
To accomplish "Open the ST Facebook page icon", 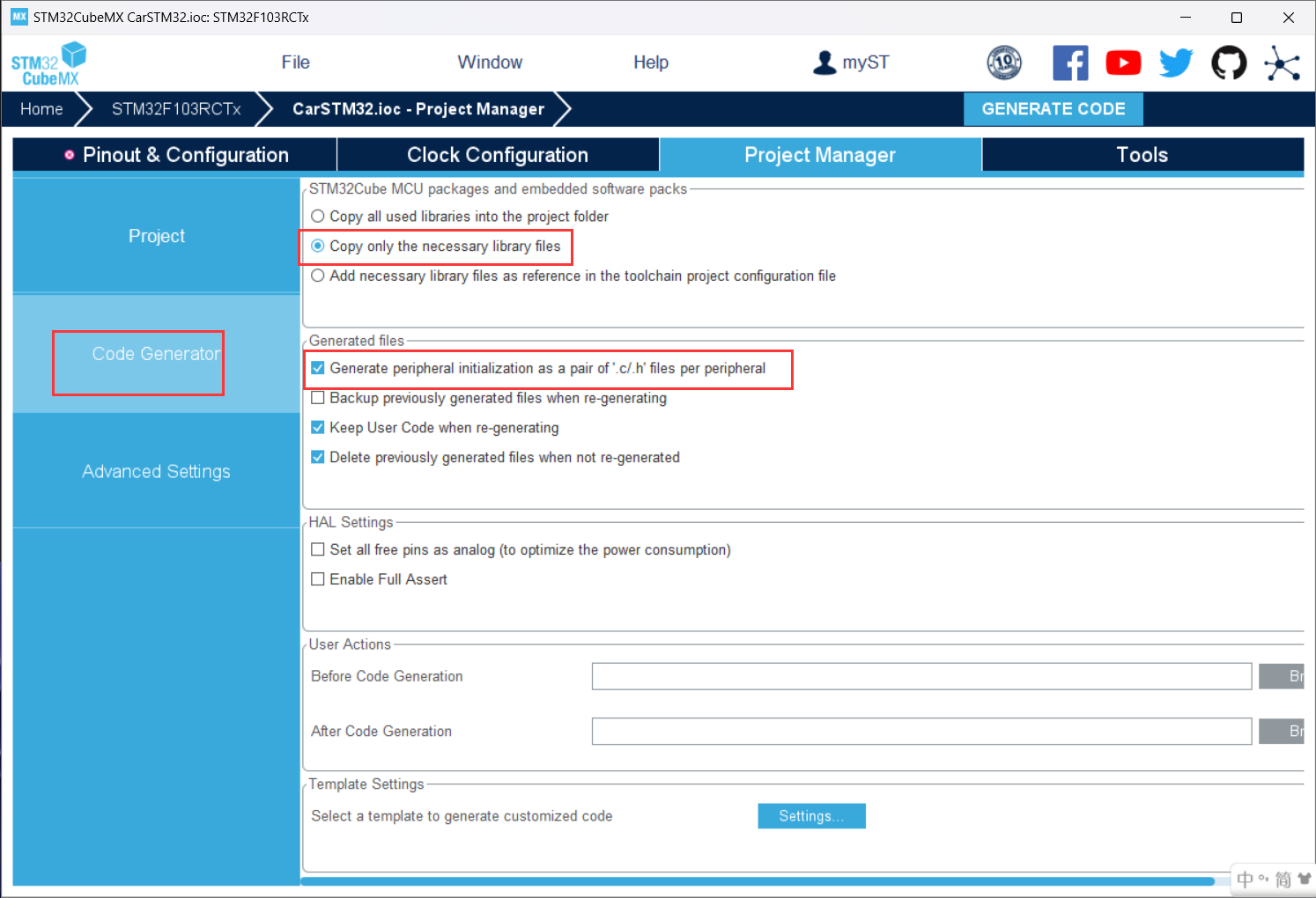I will 1070,63.
